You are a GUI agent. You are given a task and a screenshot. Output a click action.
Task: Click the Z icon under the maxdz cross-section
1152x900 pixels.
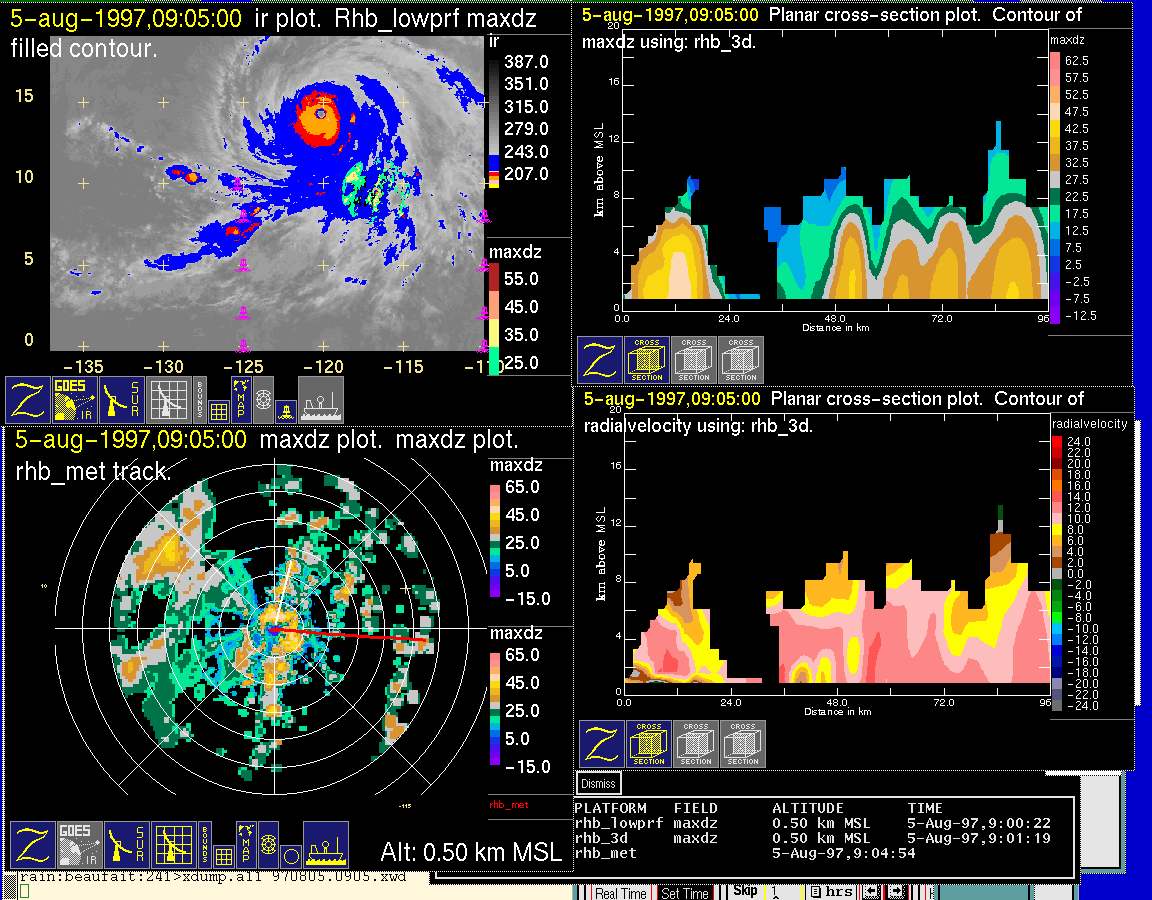600,360
